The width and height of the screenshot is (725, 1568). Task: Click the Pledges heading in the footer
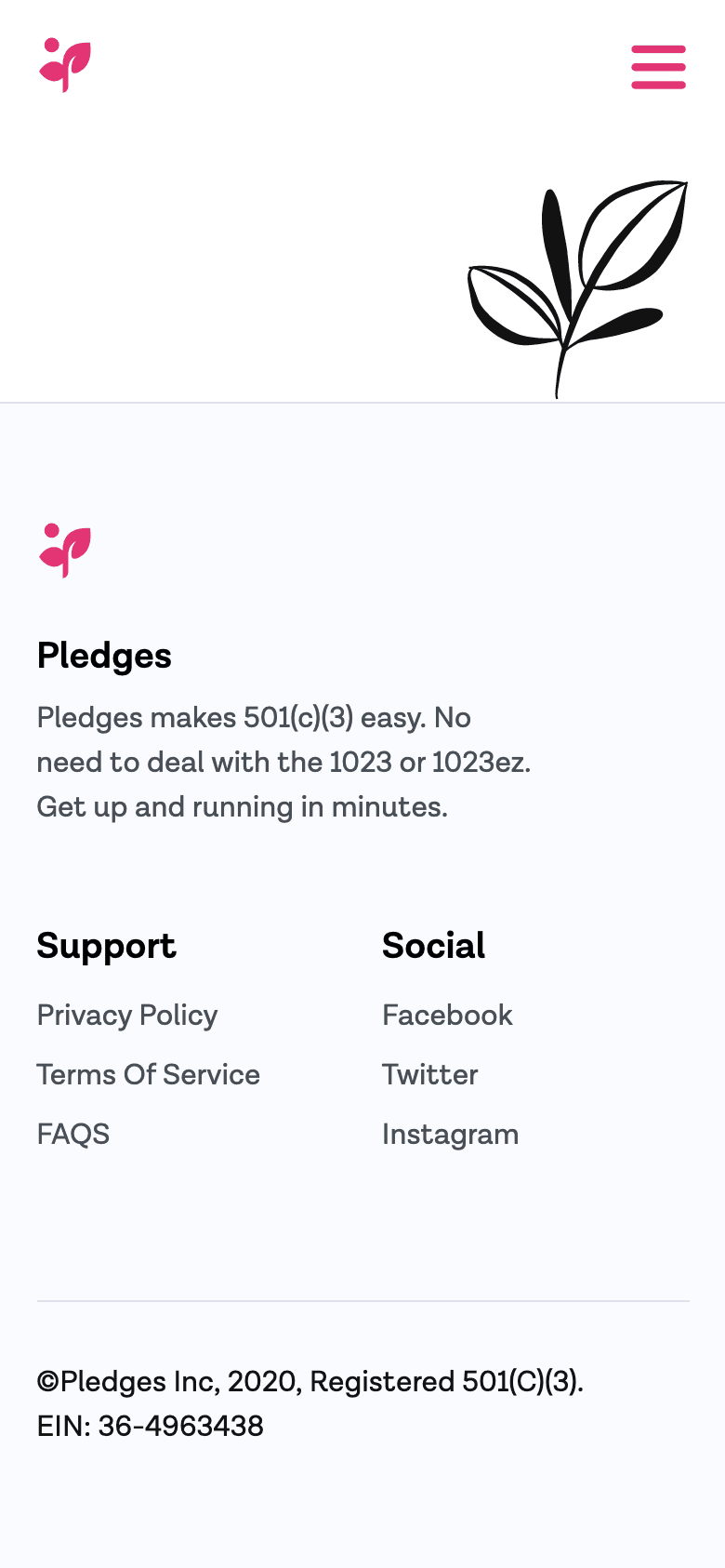point(104,655)
